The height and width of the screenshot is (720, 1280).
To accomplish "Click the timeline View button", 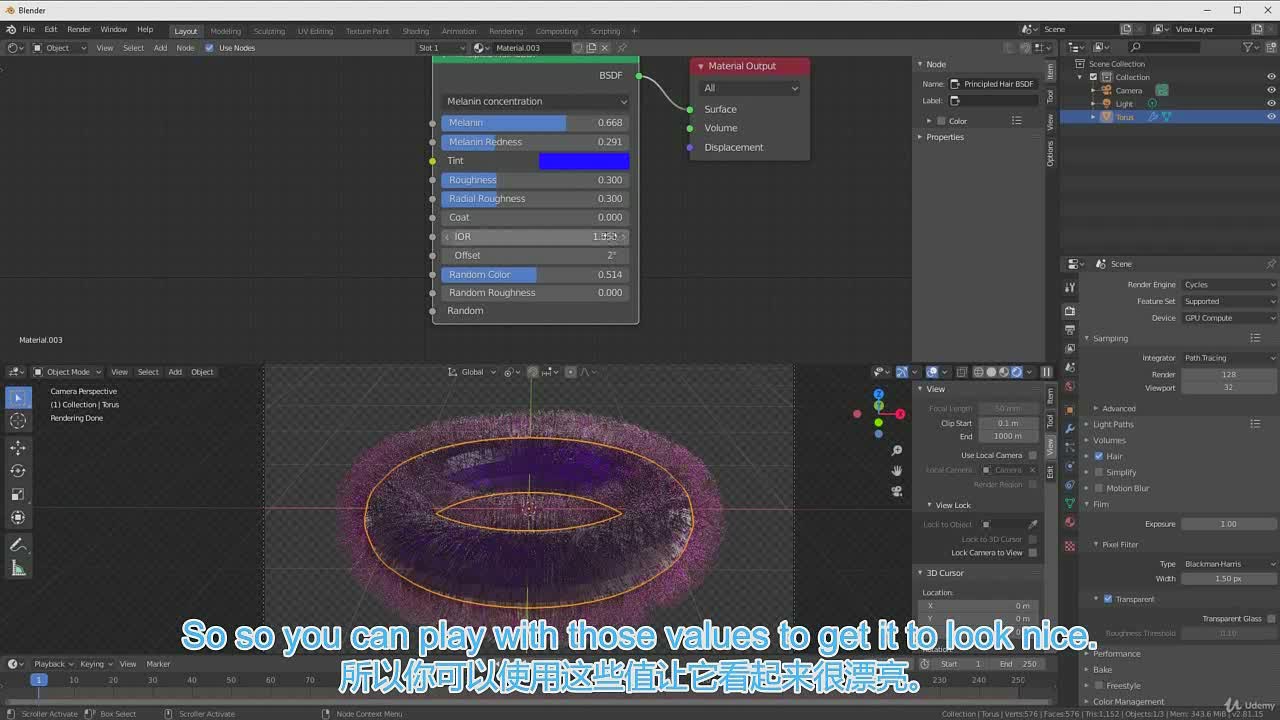I will click(128, 664).
